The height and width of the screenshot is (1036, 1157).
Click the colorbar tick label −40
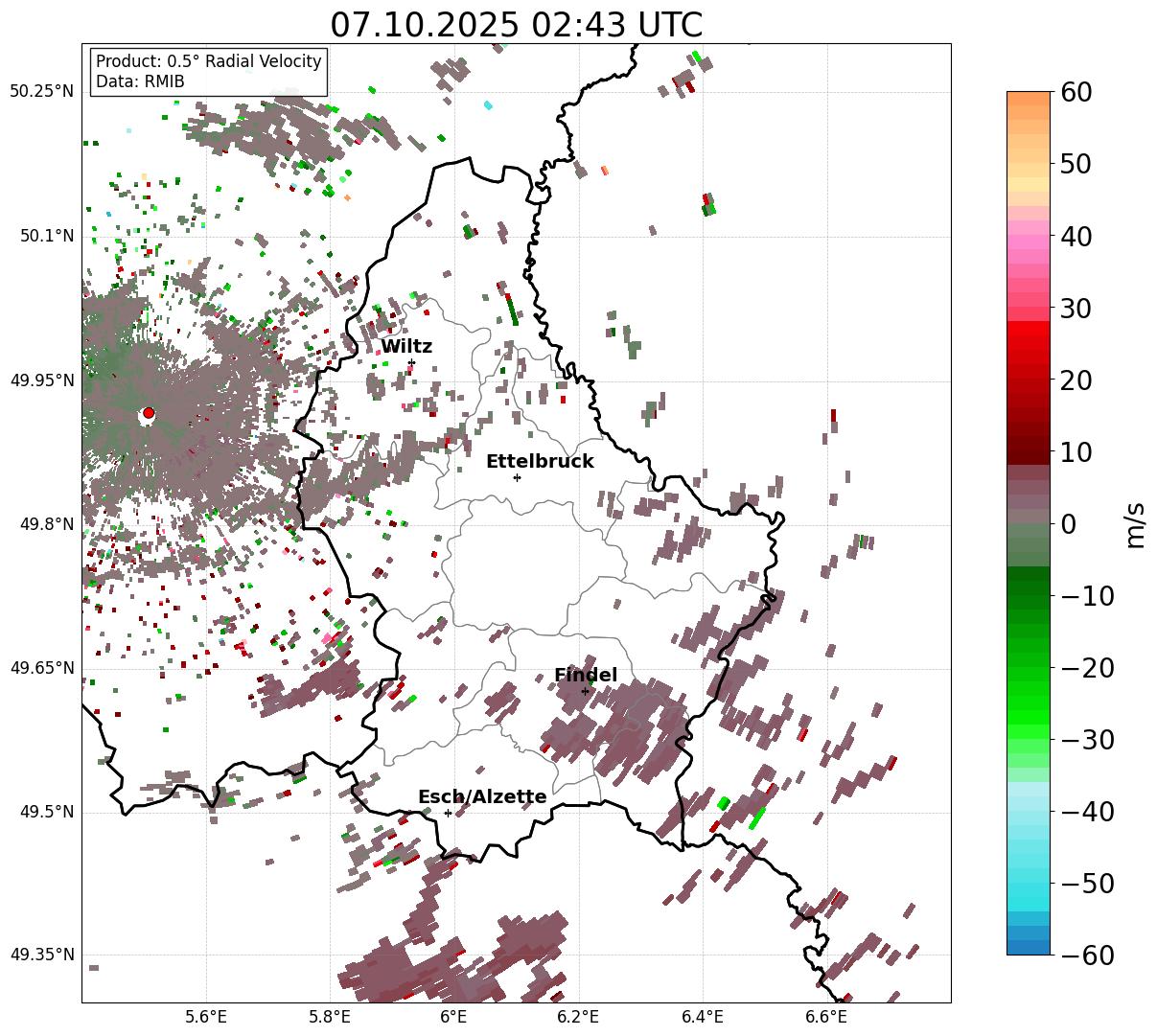pos(1087,812)
